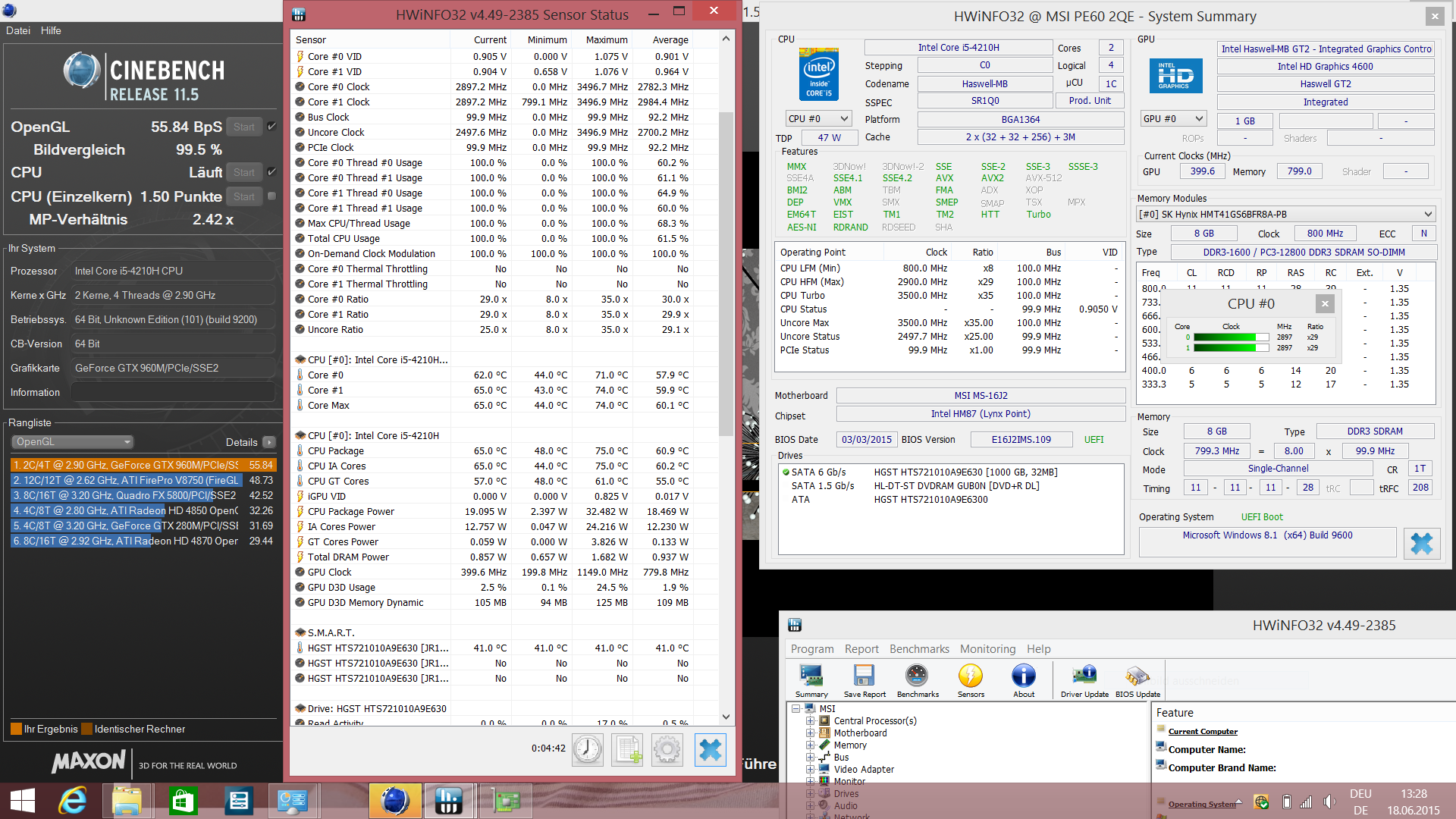Open the Report menu in HWiNFO32
Viewport: 1456px width, 819px height.
861,649
